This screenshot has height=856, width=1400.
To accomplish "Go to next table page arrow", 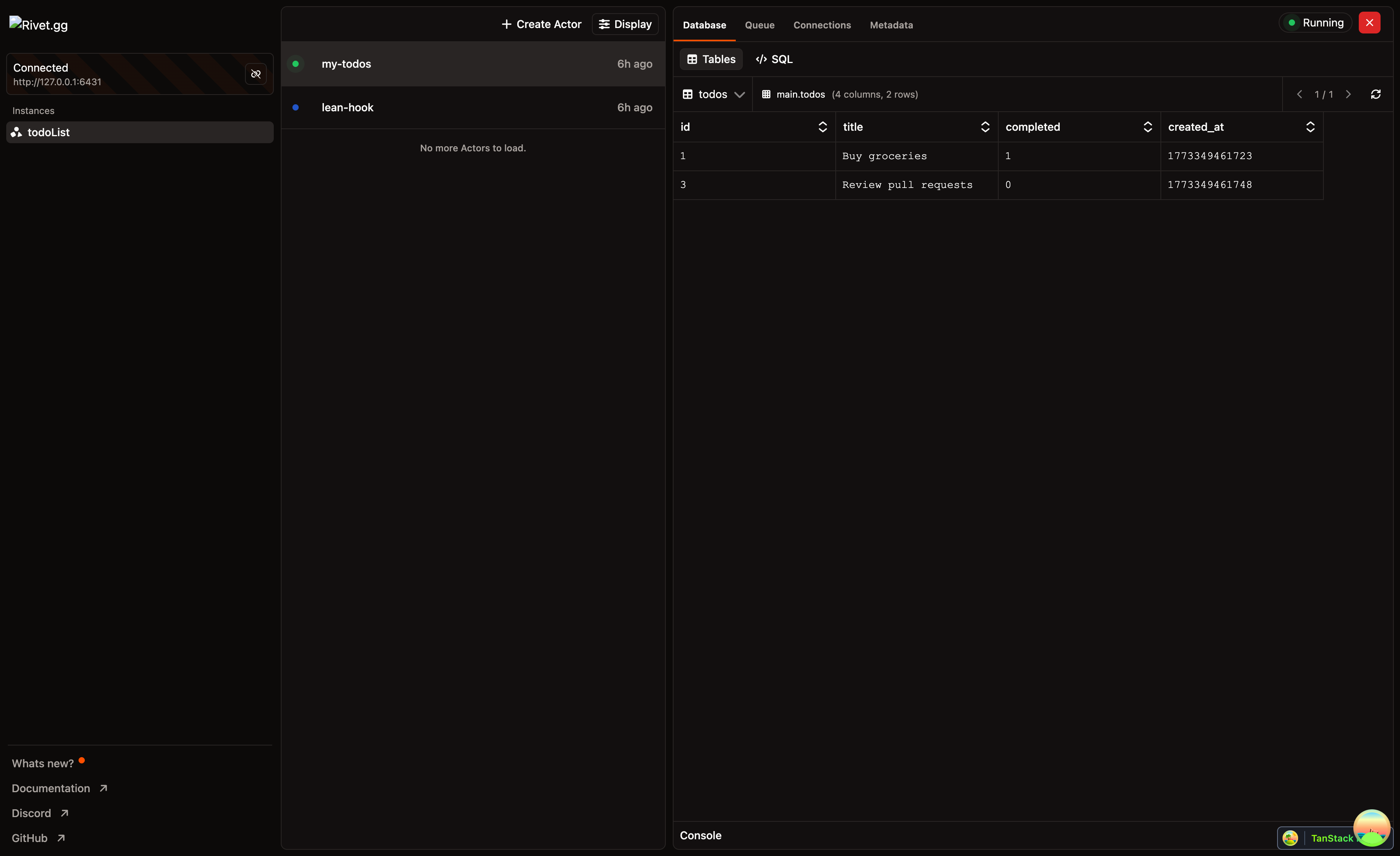I will pos(1348,94).
